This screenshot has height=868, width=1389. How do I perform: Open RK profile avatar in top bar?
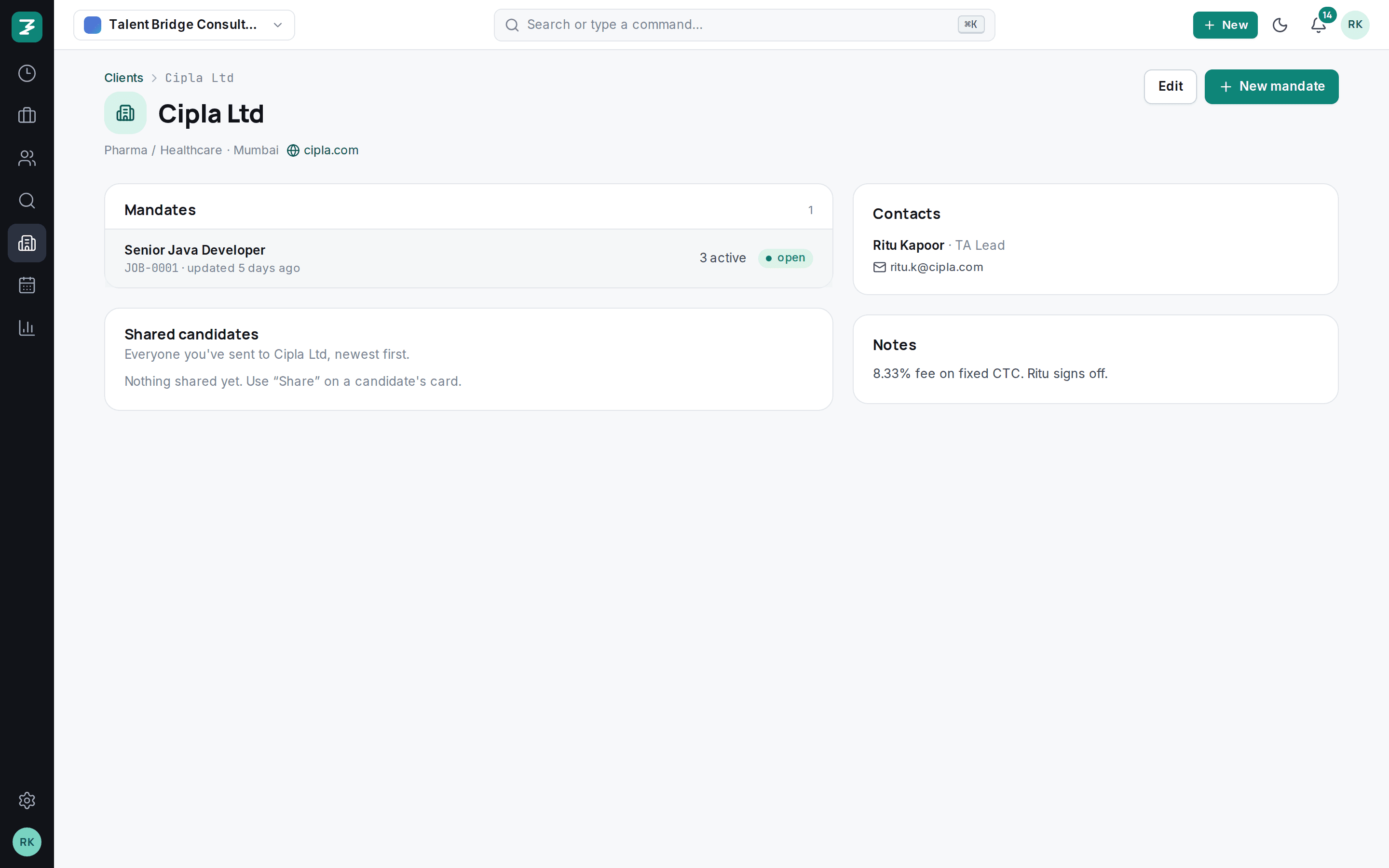[x=1355, y=25]
